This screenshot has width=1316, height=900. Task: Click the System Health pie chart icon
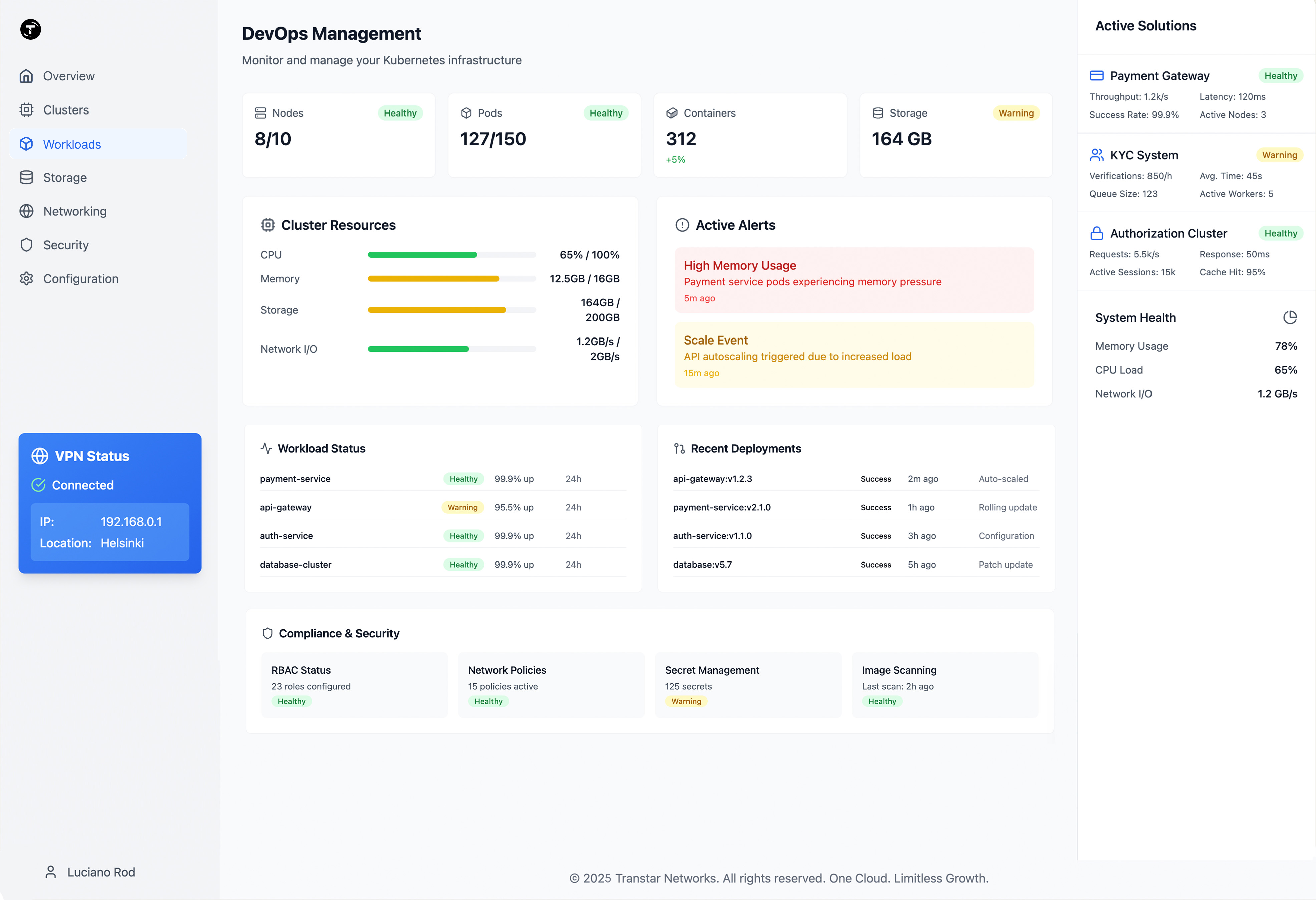coord(1291,317)
